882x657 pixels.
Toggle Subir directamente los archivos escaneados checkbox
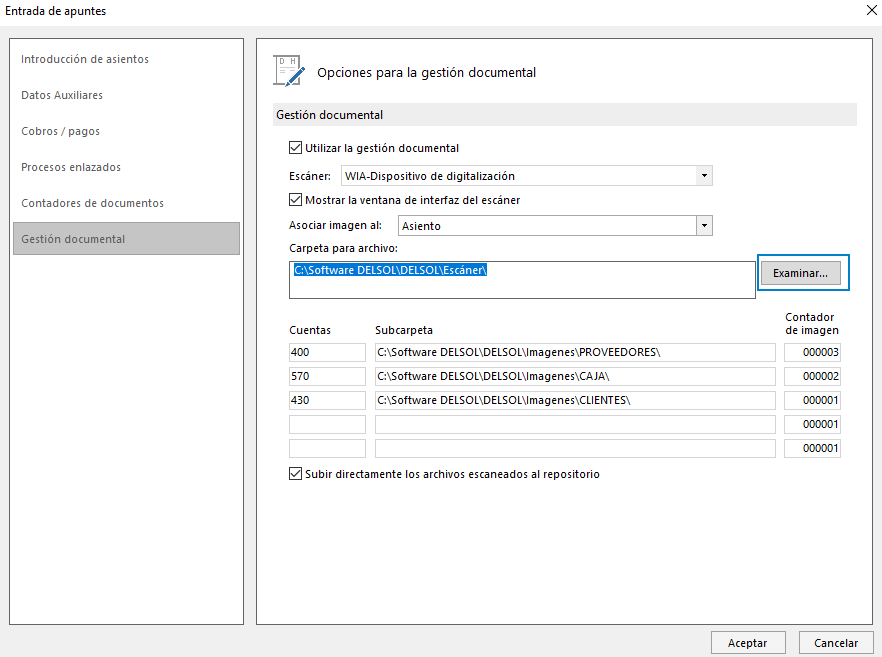295,474
